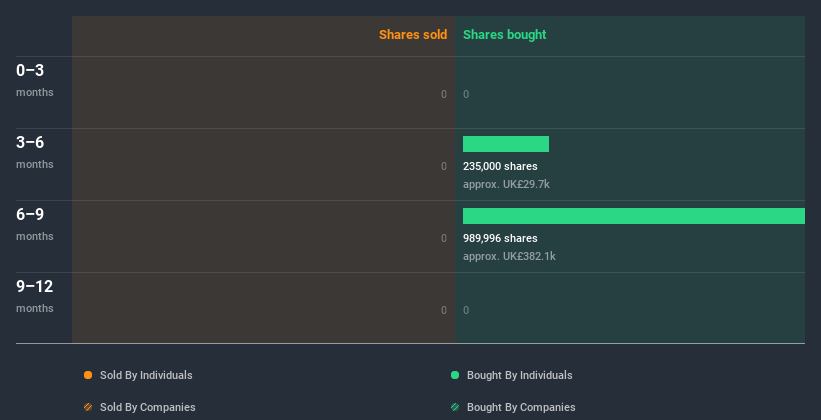This screenshot has width=821, height=420.
Task: Click the green Bought By Individuals legend dot
Action: click(x=455, y=375)
